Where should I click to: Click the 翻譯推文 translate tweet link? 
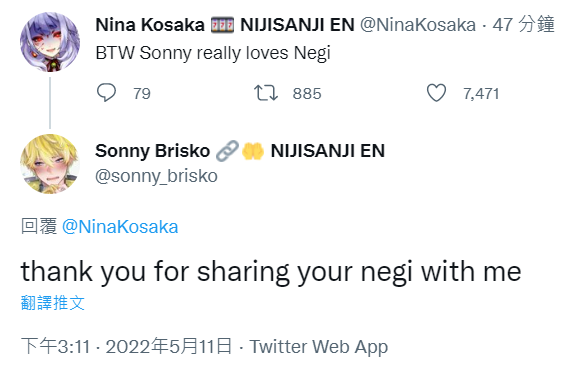[x=53, y=303]
